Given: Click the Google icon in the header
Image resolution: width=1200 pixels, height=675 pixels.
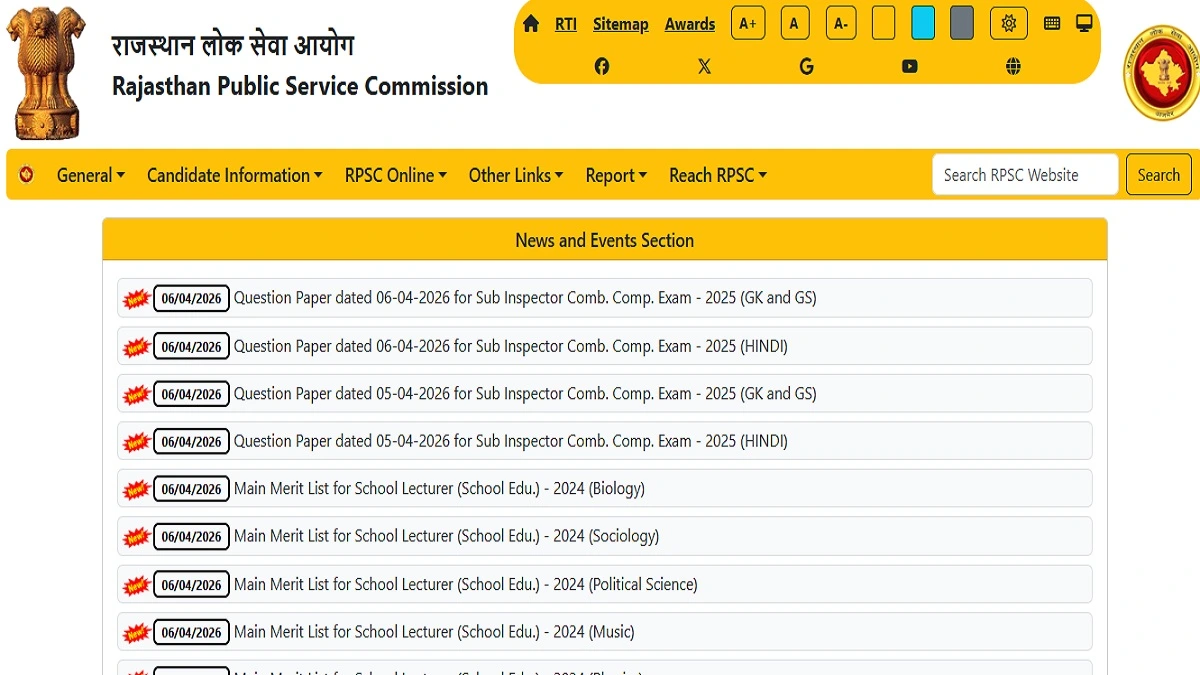Looking at the screenshot, I should pos(806,66).
